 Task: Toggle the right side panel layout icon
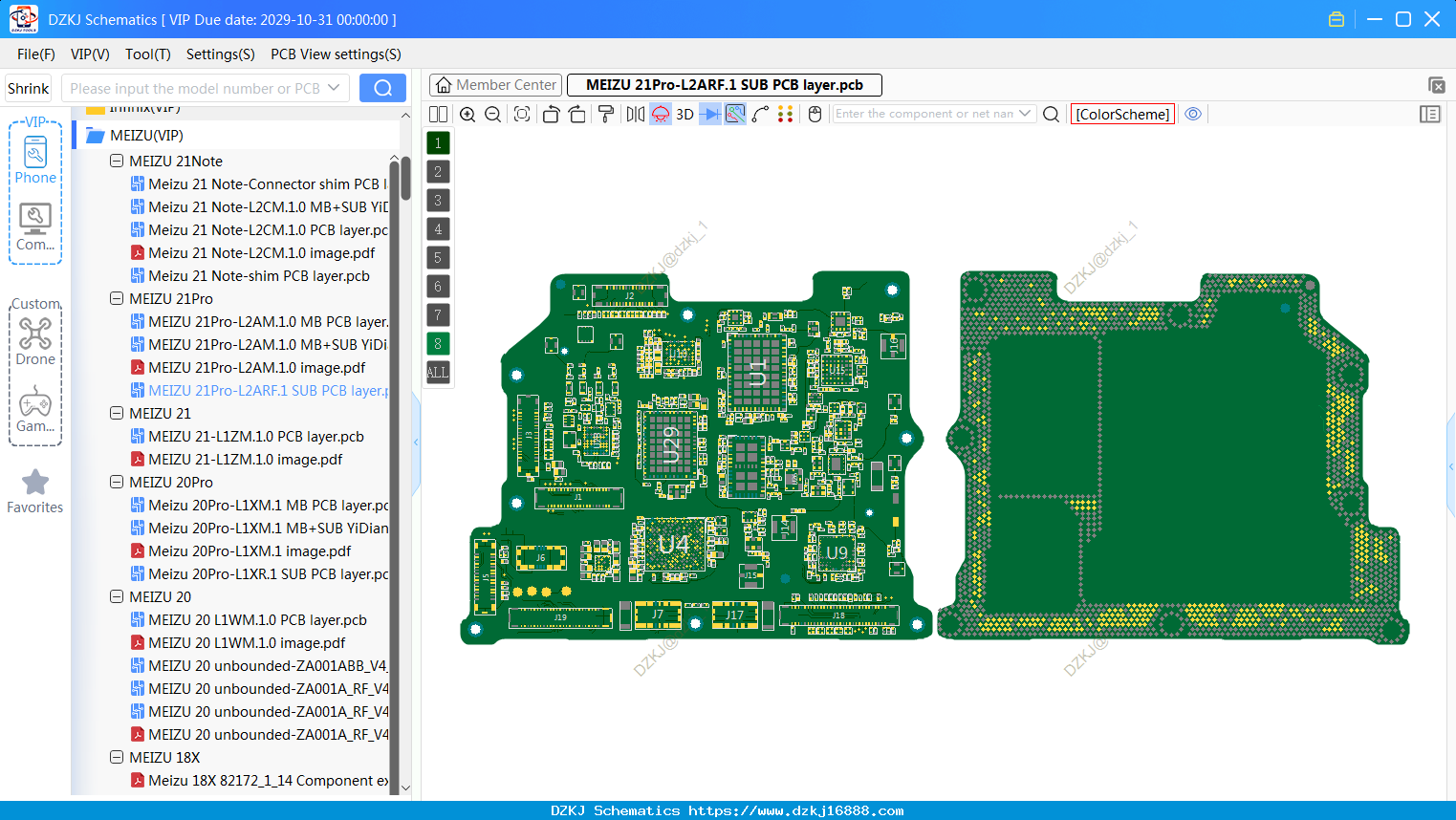[x=1430, y=114]
